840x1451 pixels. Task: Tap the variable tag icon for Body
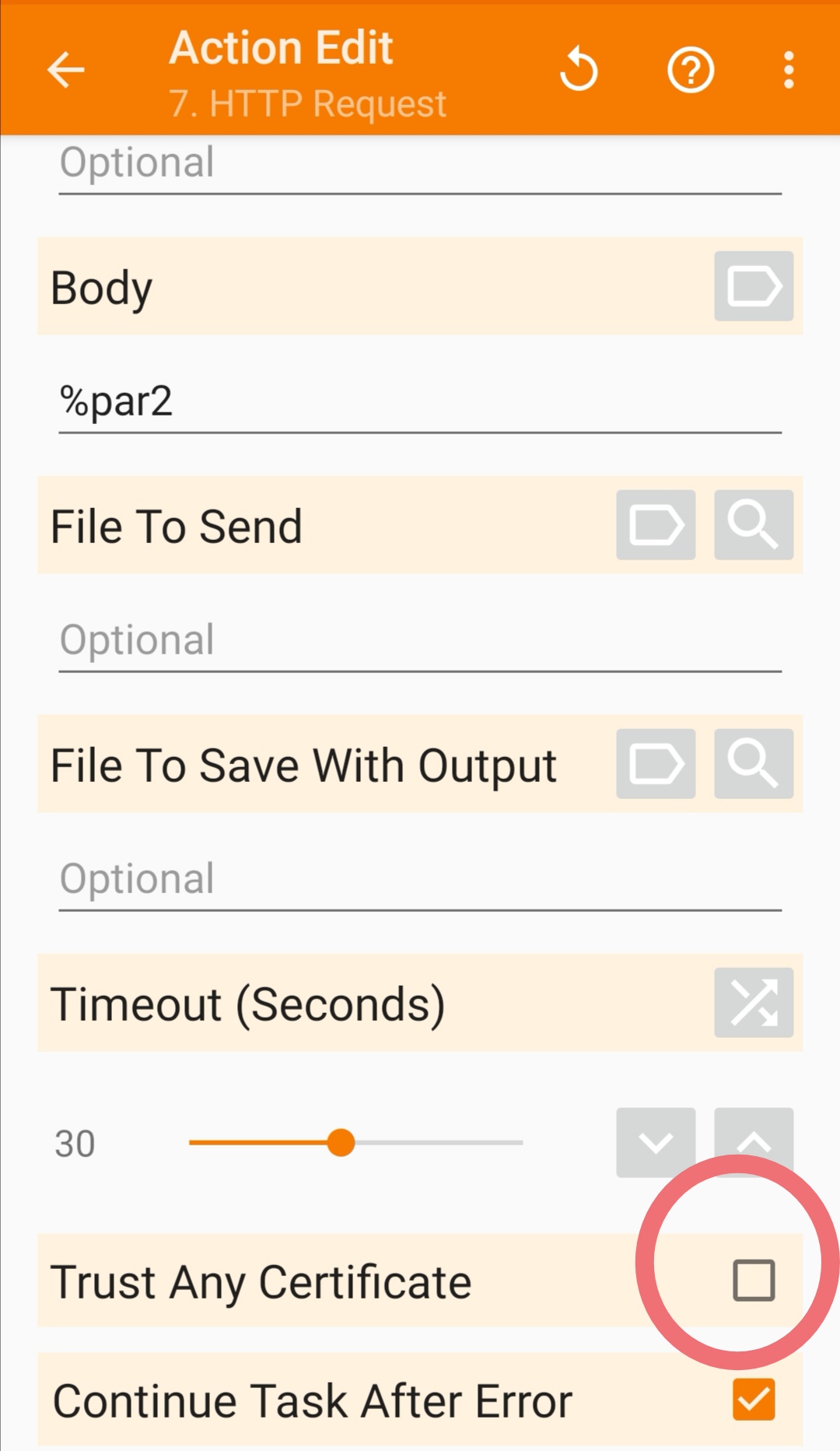(753, 286)
